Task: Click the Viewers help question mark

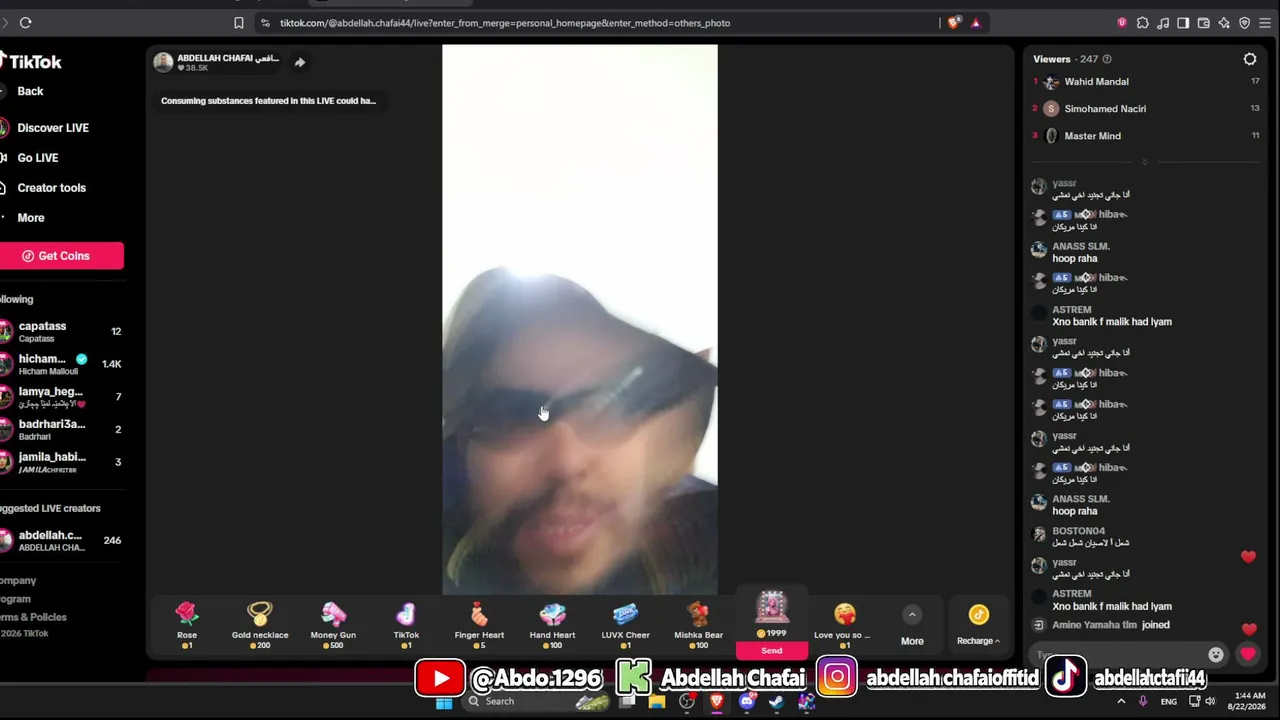Action: click(x=1106, y=59)
